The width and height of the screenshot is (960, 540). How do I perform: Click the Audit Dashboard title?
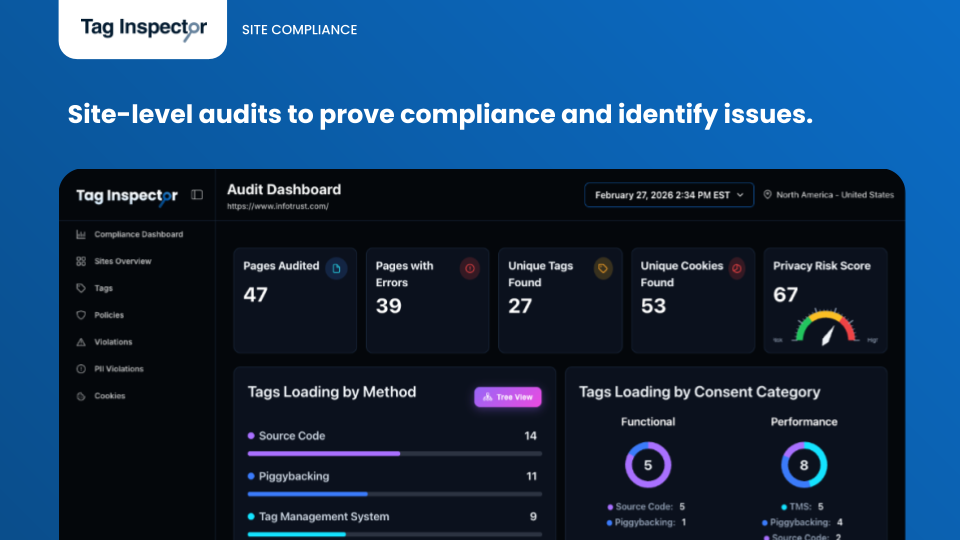284,190
